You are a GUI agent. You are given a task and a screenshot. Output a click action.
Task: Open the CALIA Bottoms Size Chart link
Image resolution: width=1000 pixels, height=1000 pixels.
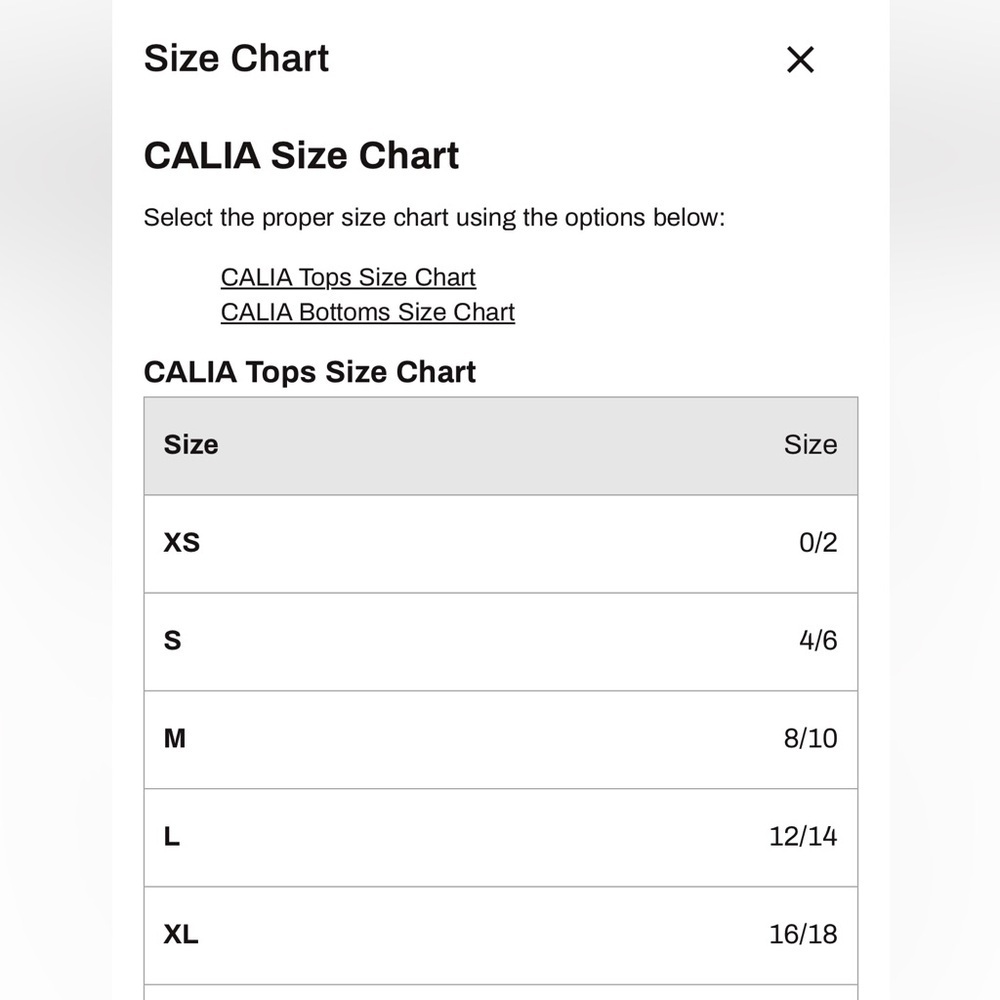[x=367, y=312]
